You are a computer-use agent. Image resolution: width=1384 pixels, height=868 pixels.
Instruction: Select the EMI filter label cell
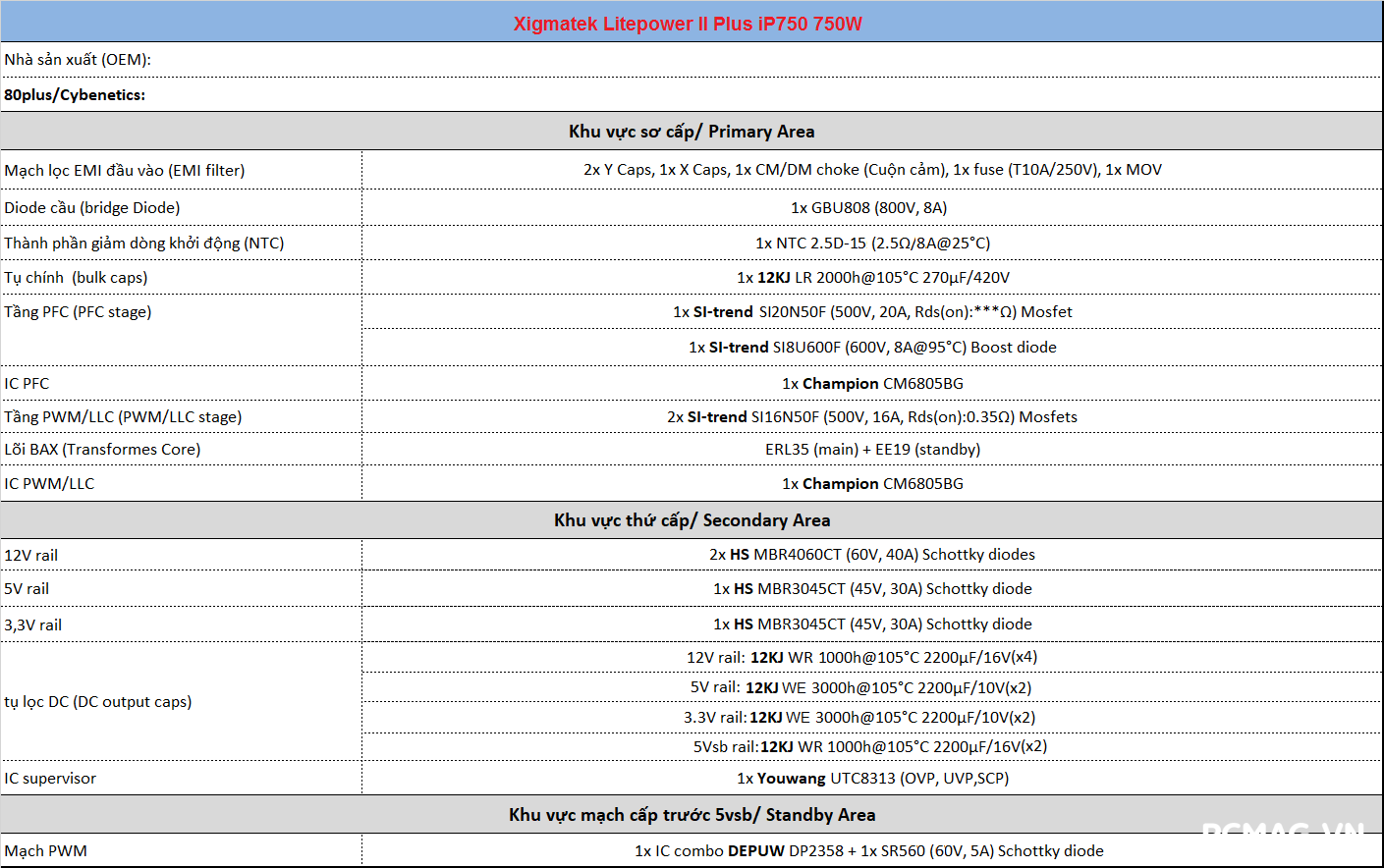tap(125, 171)
